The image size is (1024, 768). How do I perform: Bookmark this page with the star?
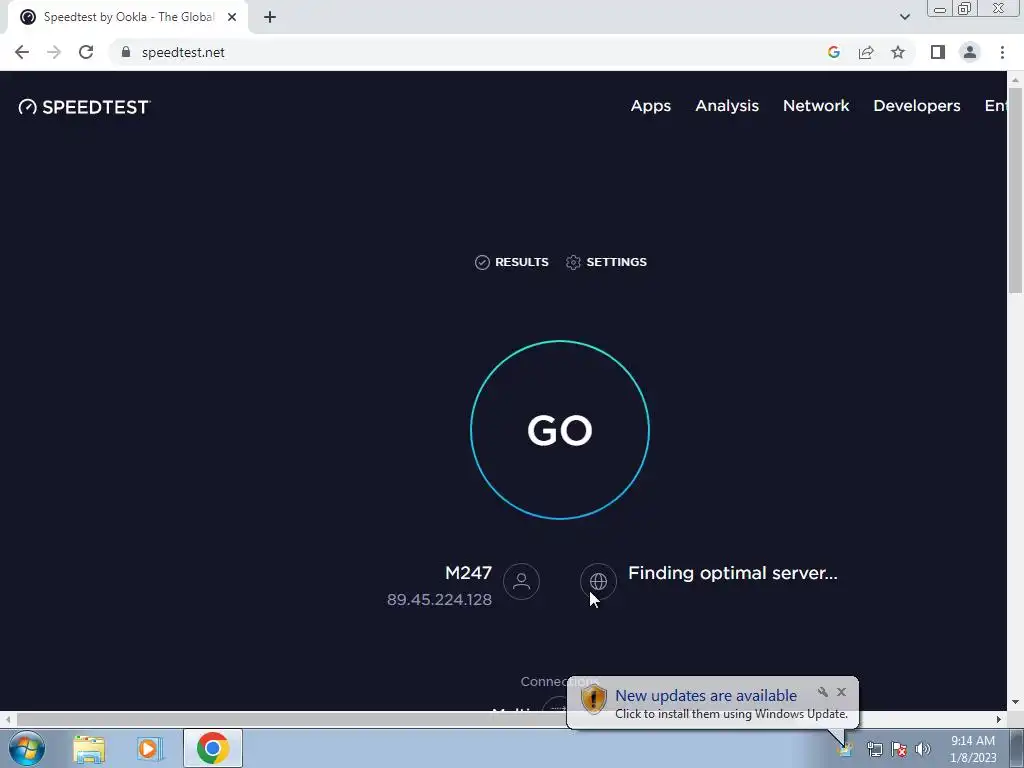click(898, 52)
